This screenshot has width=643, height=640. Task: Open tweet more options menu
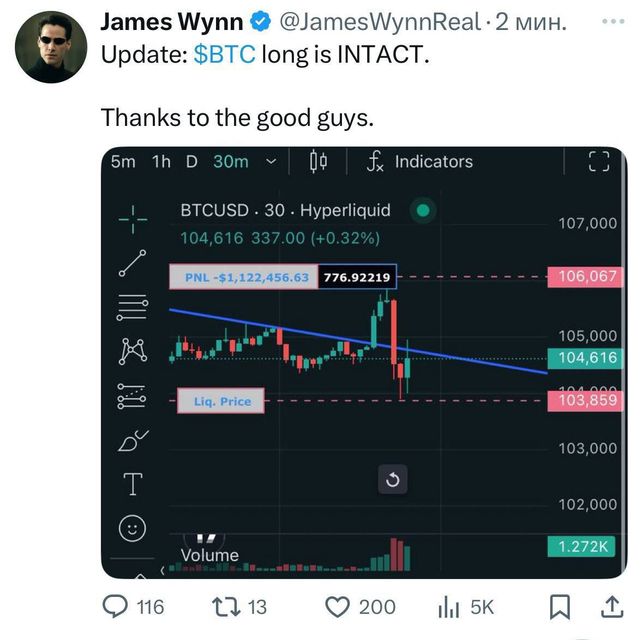pyautogui.click(x=613, y=21)
